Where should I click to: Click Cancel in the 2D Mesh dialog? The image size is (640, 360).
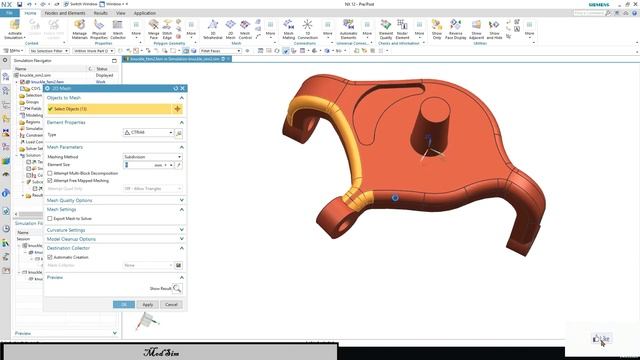[171, 304]
